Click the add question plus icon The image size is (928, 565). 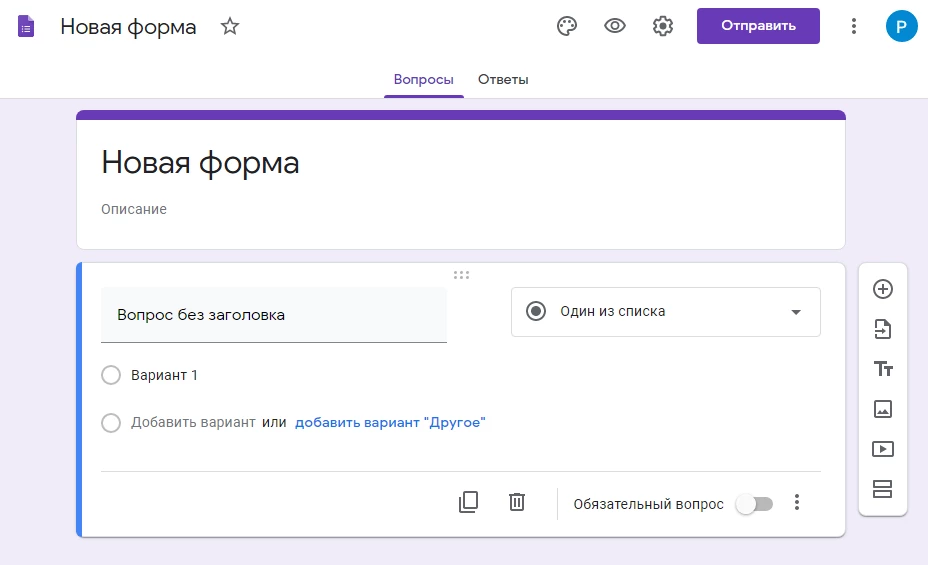pos(882,289)
